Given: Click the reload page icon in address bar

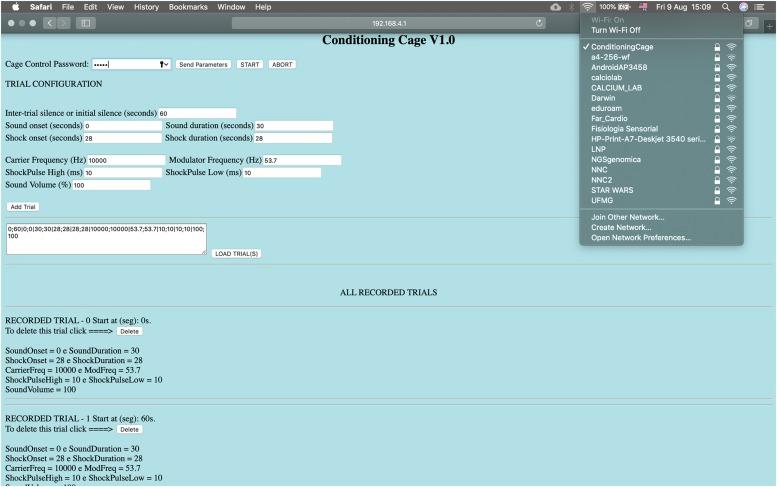Looking at the screenshot, I should coord(540,23).
